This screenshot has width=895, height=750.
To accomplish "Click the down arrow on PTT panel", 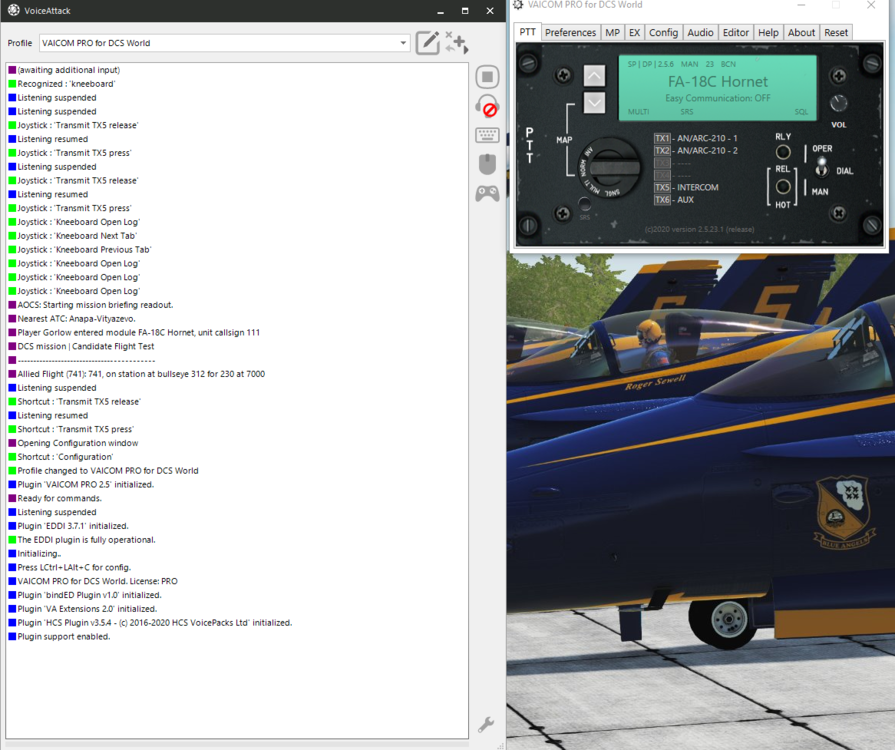I will (x=594, y=102).
